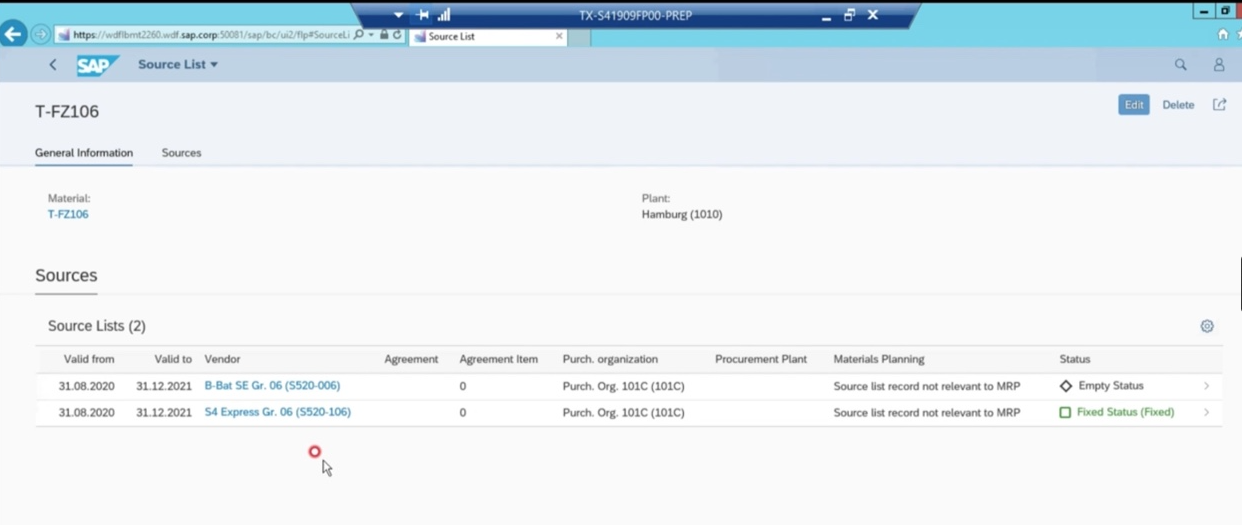Screen dimensions: 1242x525
Task: Click the green Fixed Status square icon
Action: [1065, 412]
